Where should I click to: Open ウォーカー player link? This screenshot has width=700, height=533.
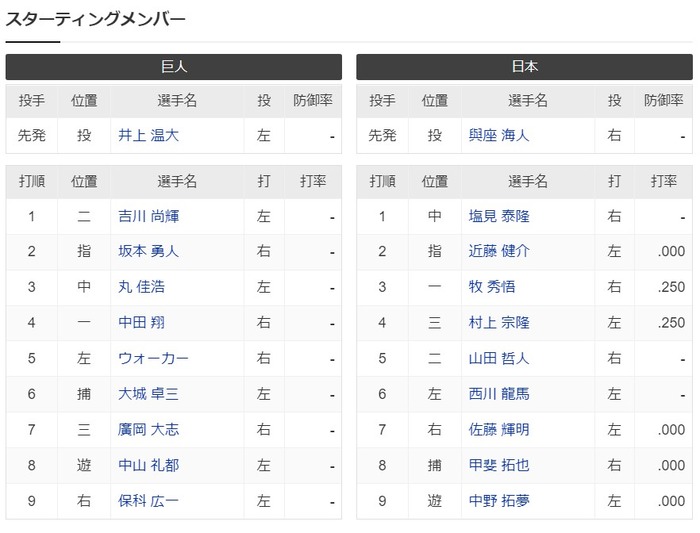(153, 358)
